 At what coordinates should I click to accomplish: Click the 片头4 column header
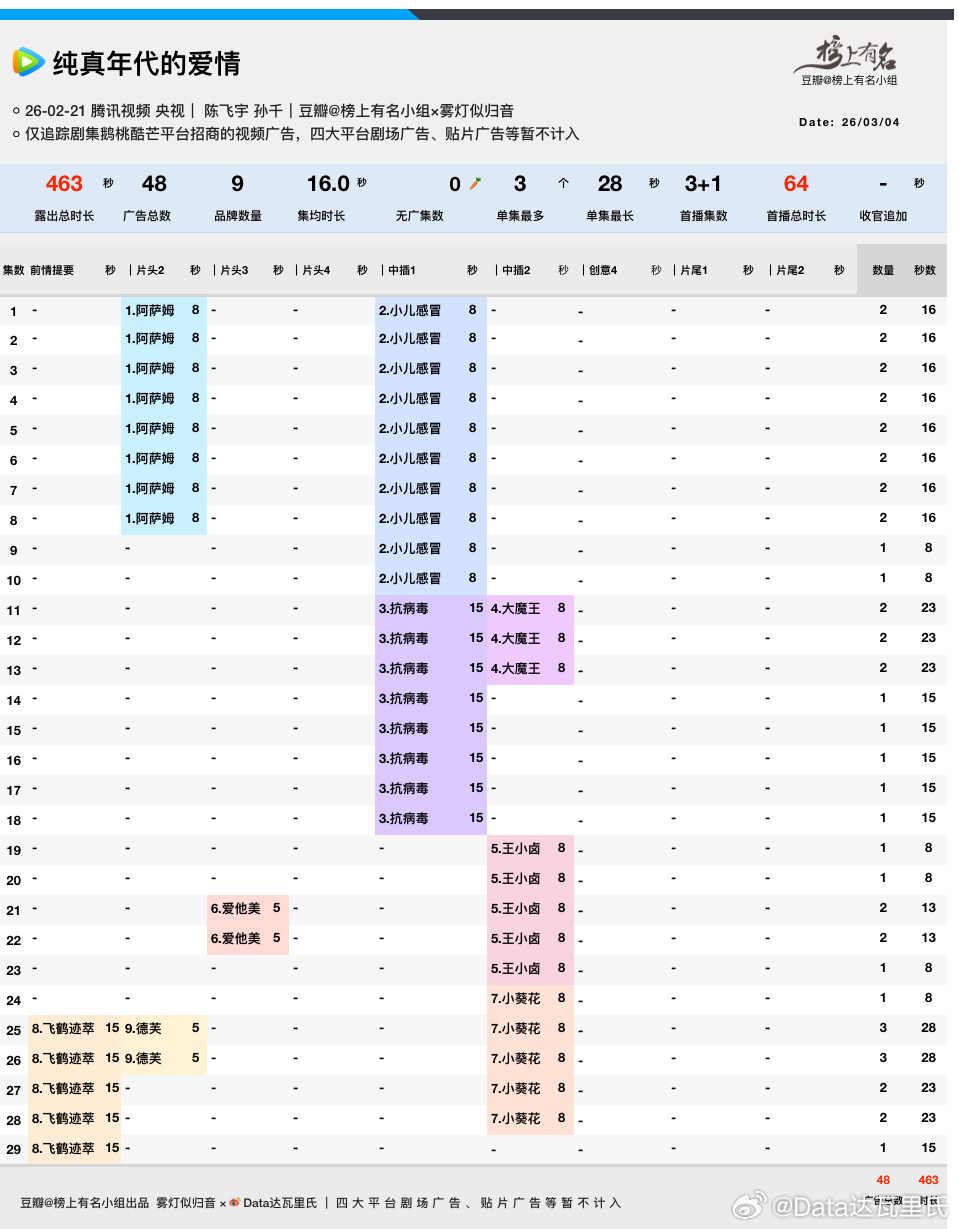[316, 270]
